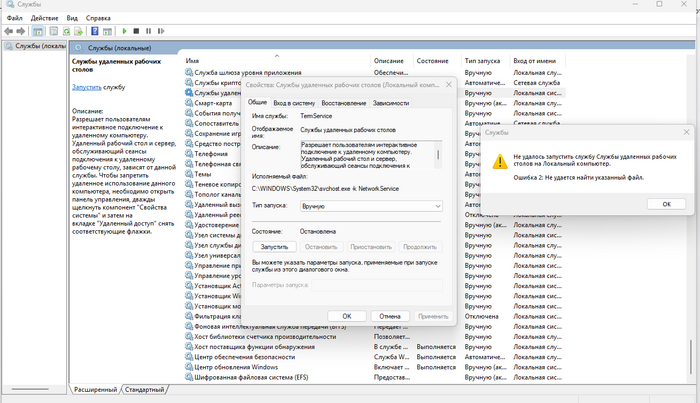Image resolution: width=700 pixels, height=403 pixels.
Task: Open the Файл menu
Action: (x=15, y=18)
